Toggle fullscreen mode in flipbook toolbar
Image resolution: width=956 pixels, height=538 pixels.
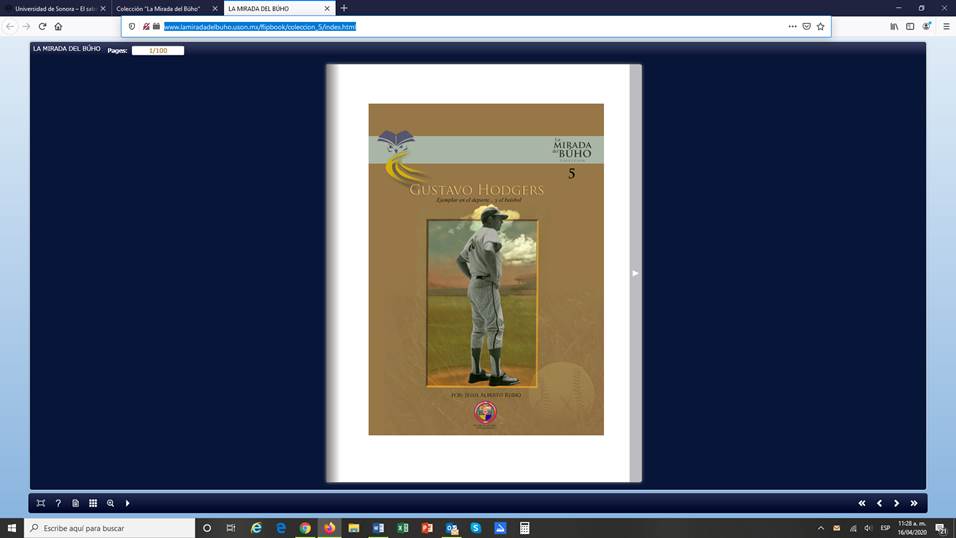click(41, 503)
